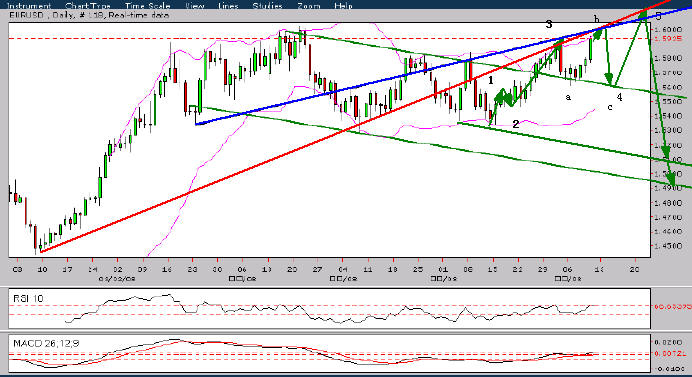Open the Time Scale menu
Screen dimensions: 692x377
147,6
